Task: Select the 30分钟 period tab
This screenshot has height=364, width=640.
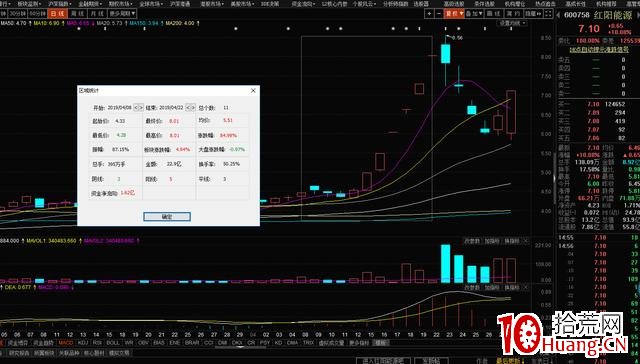Action: (x=18, y=13)
